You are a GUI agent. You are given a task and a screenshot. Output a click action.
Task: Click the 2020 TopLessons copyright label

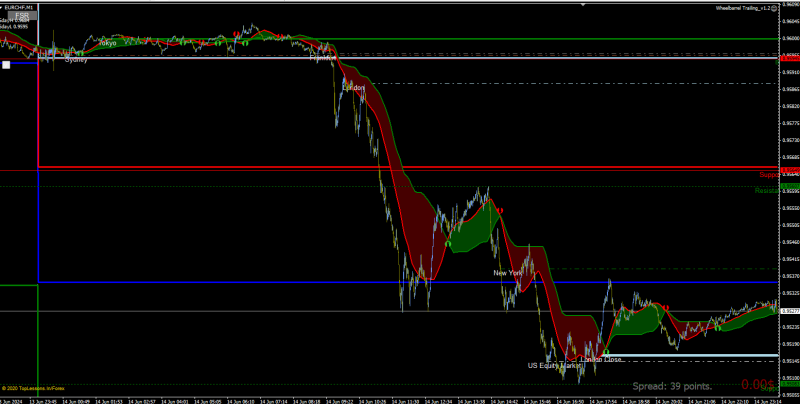click(x=33, y=388)
